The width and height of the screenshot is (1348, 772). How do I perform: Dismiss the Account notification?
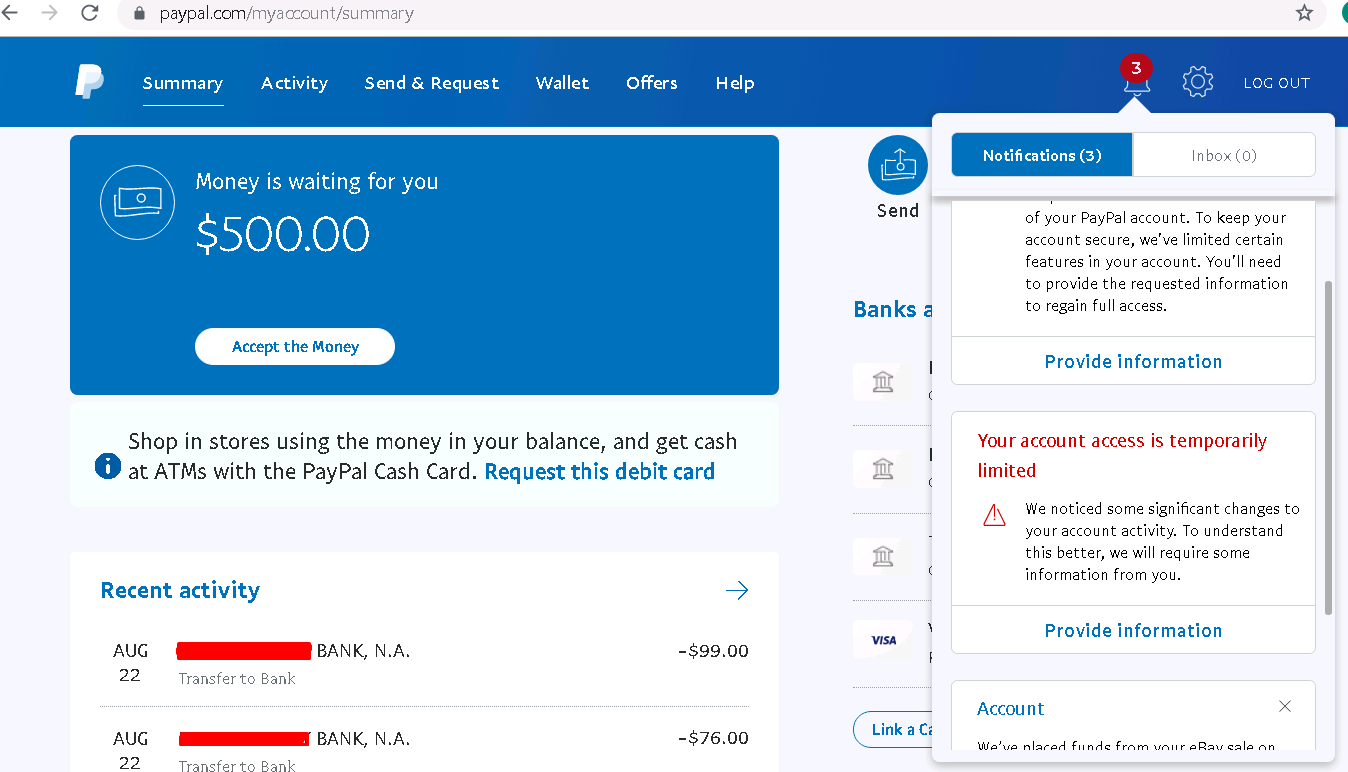1285,707
